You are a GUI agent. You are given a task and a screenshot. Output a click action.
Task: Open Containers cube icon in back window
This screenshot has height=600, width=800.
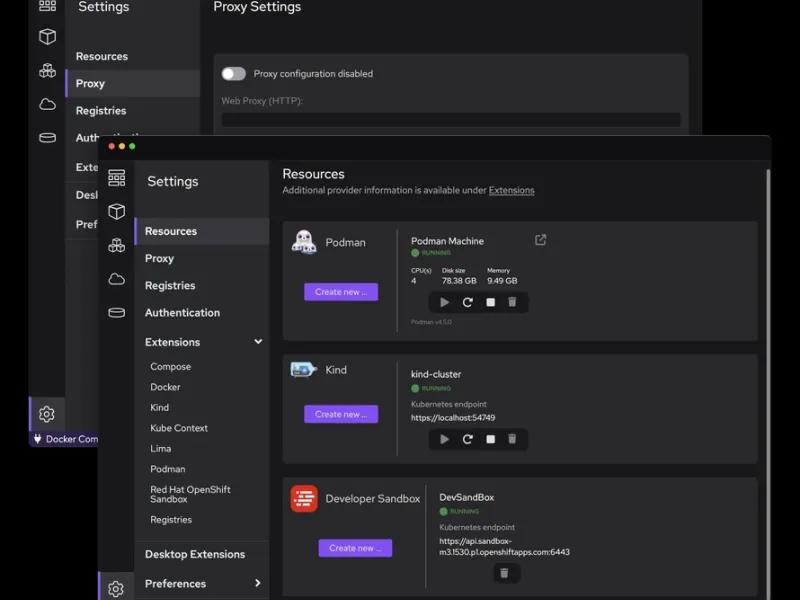coord(47,36)
